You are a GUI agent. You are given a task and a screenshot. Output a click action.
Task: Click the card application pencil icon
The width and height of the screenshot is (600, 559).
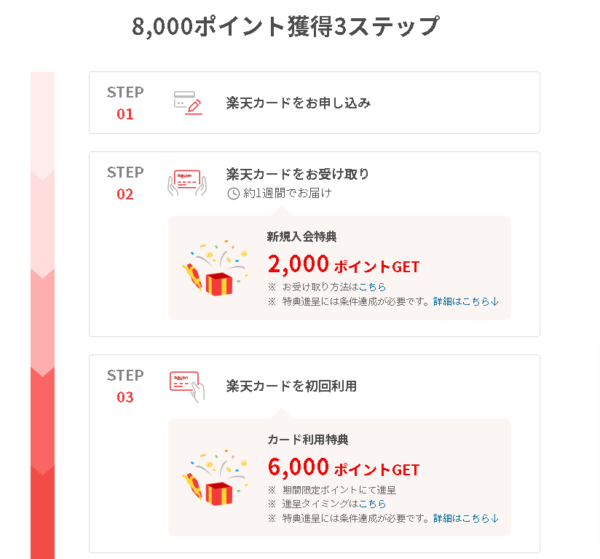[188, 103]
